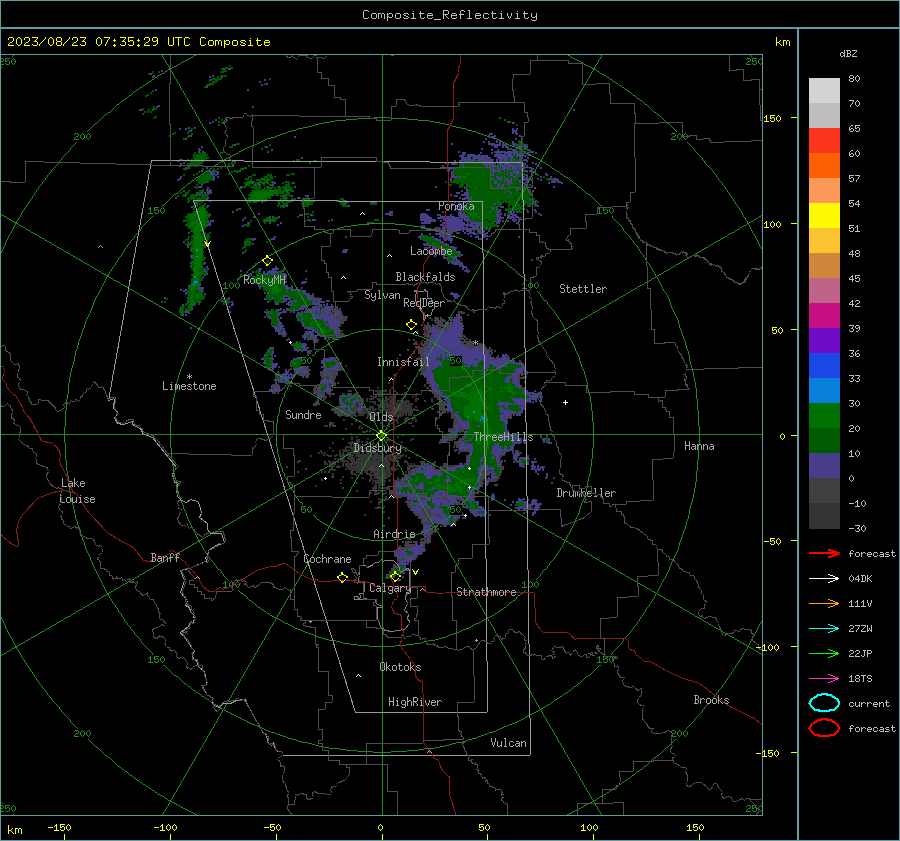Select the dark gray -10 dBZ swatch
The height and width of the screenshot is (841, 900).
point(824,516)
